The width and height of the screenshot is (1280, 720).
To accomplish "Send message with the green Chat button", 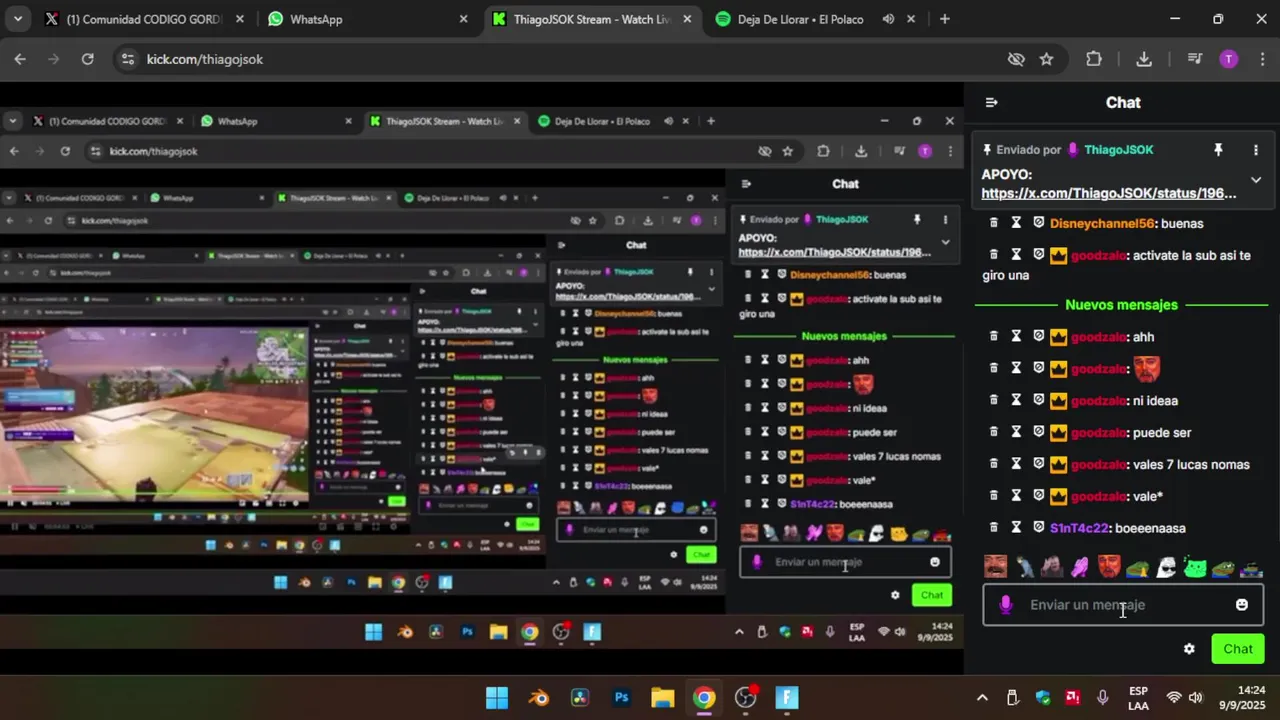I will click(x=1238, y=649).
